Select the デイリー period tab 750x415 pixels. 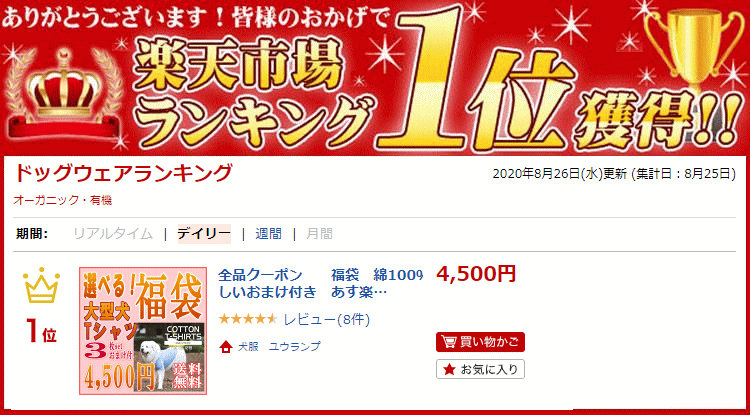204,234
